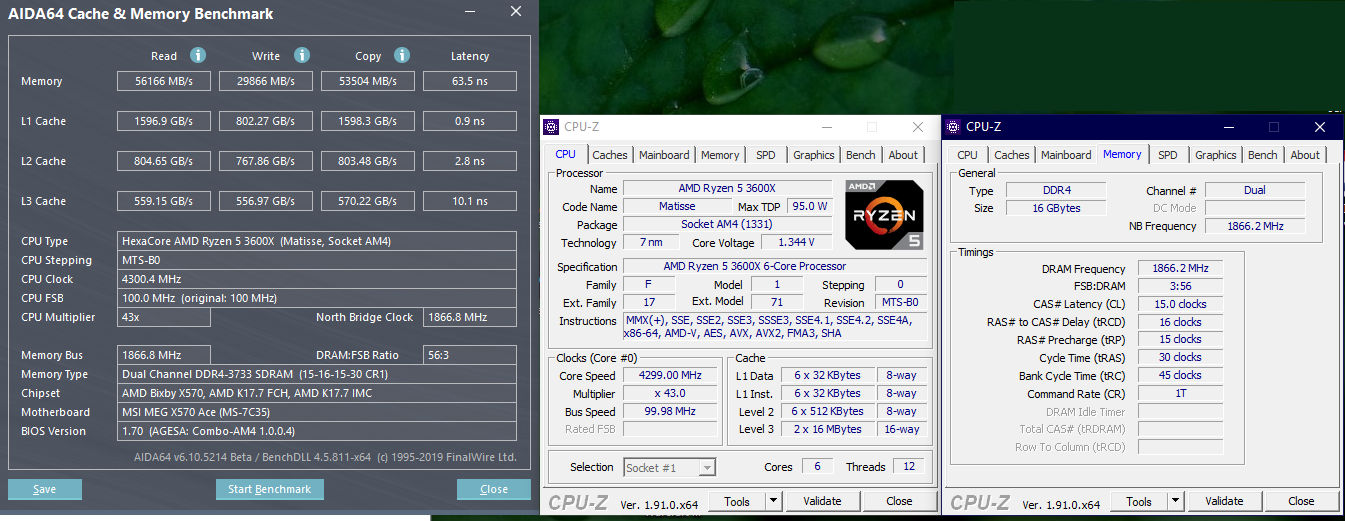The height and width of the screenshot is (521, 1345).
Task: Open the About tab in the right CPU-Z window
Action: tap(1305, 155)
